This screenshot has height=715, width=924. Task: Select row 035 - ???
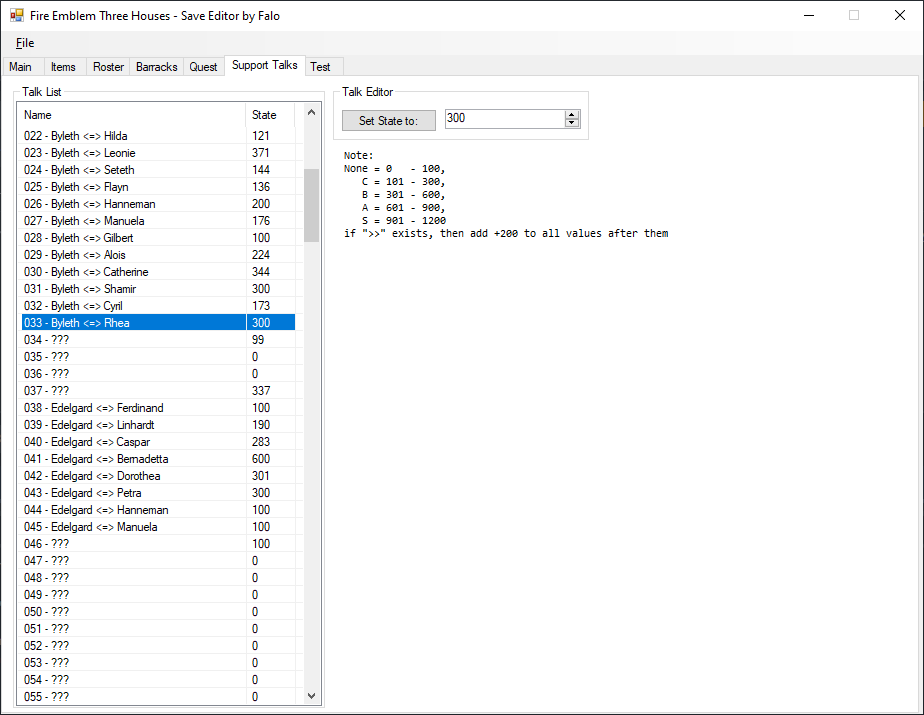159,357
